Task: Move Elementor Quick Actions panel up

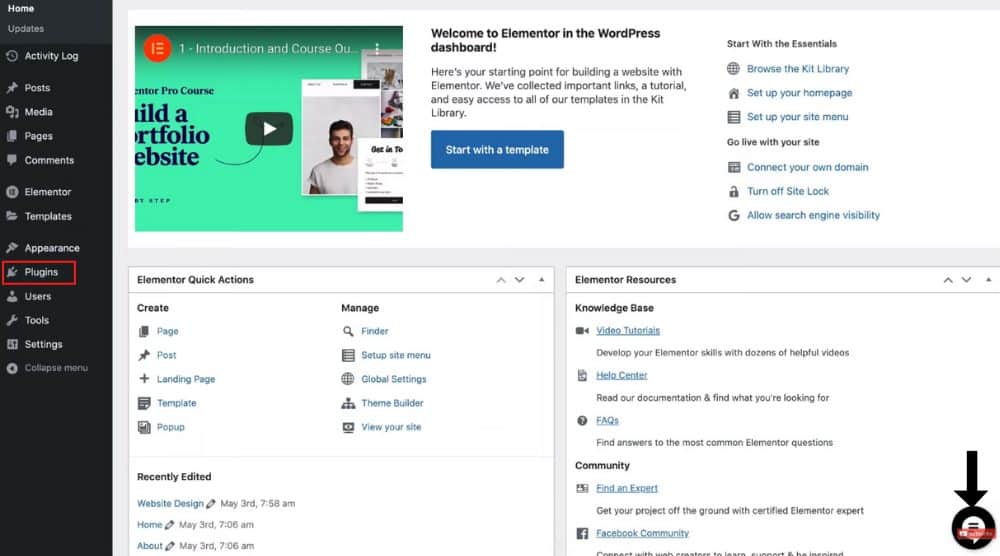Action: coord(501,280)
